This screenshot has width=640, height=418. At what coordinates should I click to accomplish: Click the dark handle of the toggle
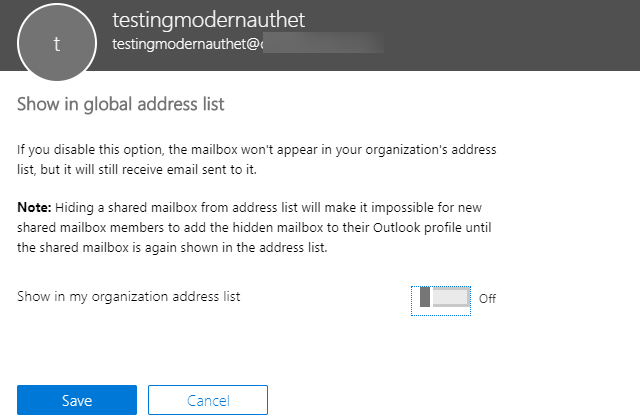425,297
